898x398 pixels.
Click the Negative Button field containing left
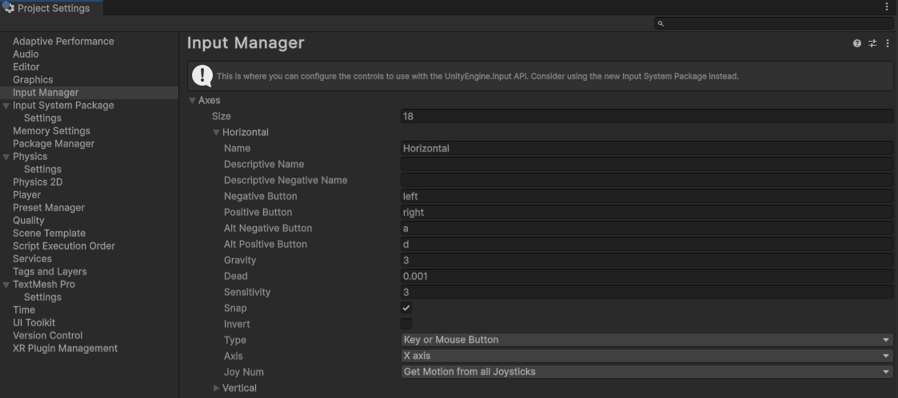tap(647, 196)
